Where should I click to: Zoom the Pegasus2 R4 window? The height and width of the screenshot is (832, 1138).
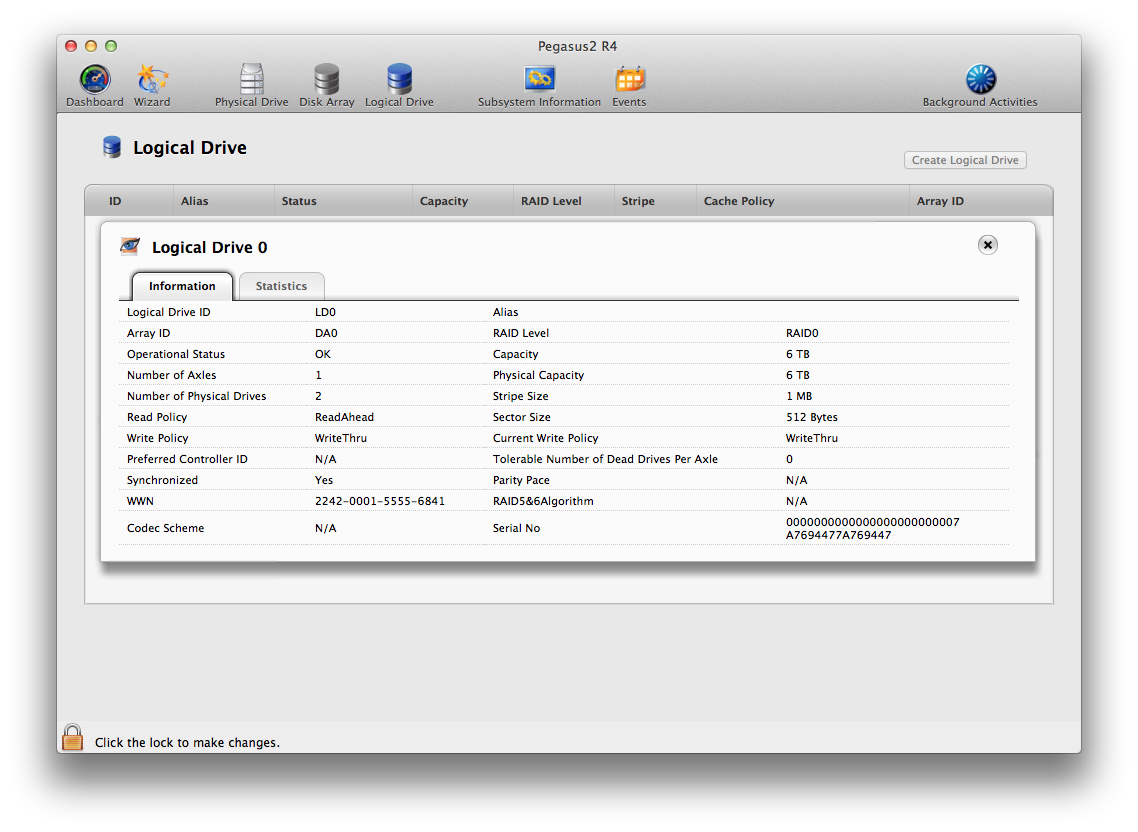coord(111,46)
